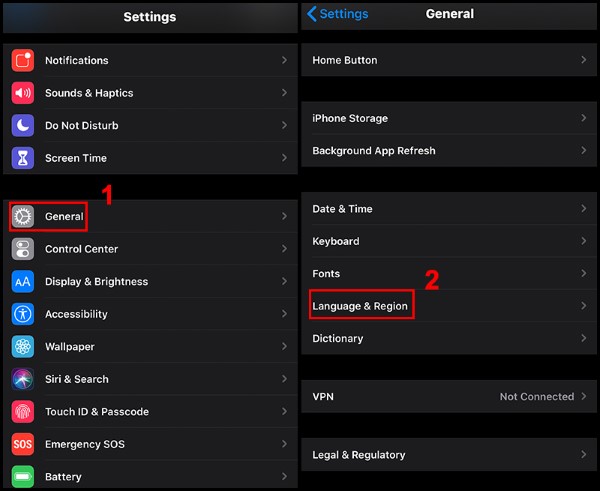Tap the Display & Brightness AA icon
600x491 pixels.
tap(23, 282)
